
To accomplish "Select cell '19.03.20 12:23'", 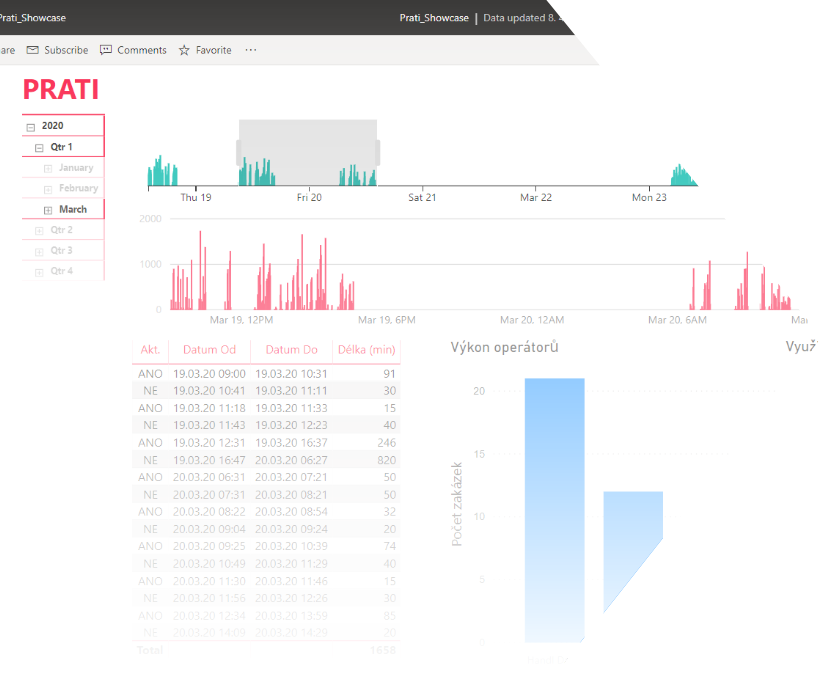I will tap(291, 425).
